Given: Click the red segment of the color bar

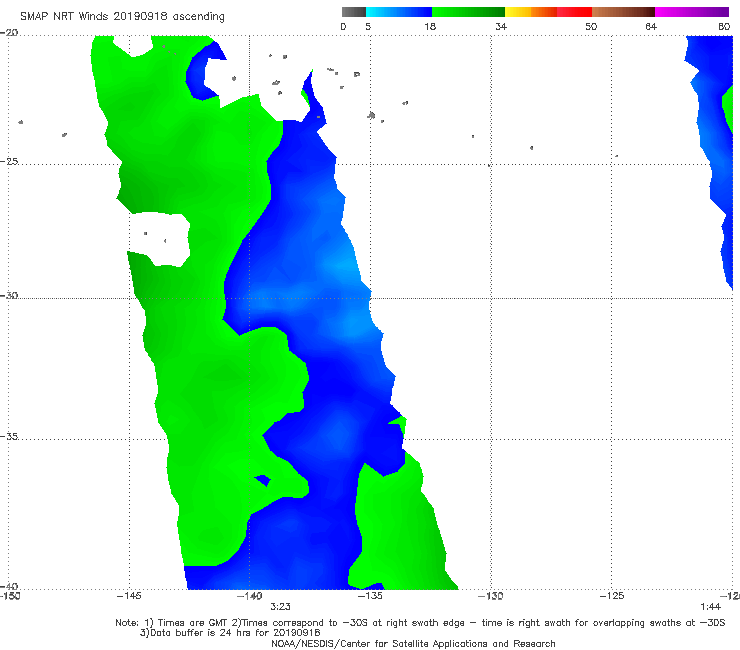Looking at the screenshot, I should point(574,12).
